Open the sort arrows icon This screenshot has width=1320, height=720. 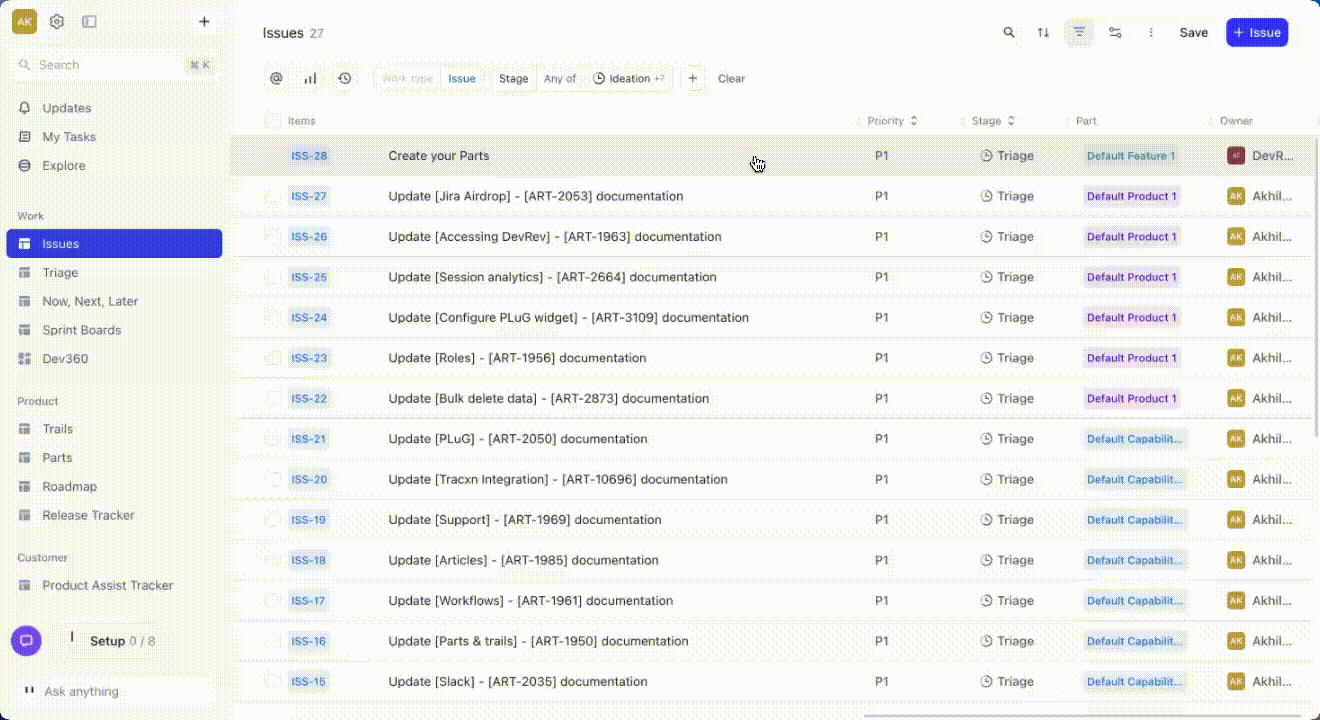point(1043,33)
